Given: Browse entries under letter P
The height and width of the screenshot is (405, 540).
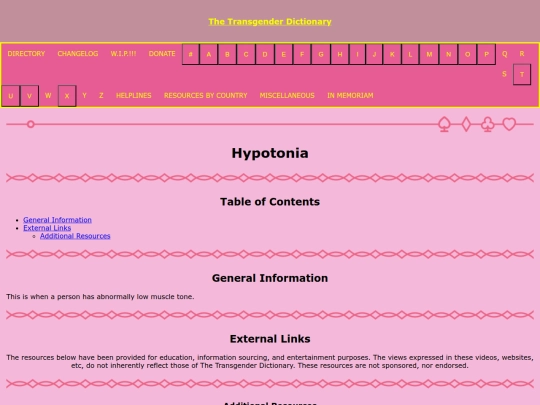Looking at the screenshot, I should pyautogui.click(x=486, y=54).
